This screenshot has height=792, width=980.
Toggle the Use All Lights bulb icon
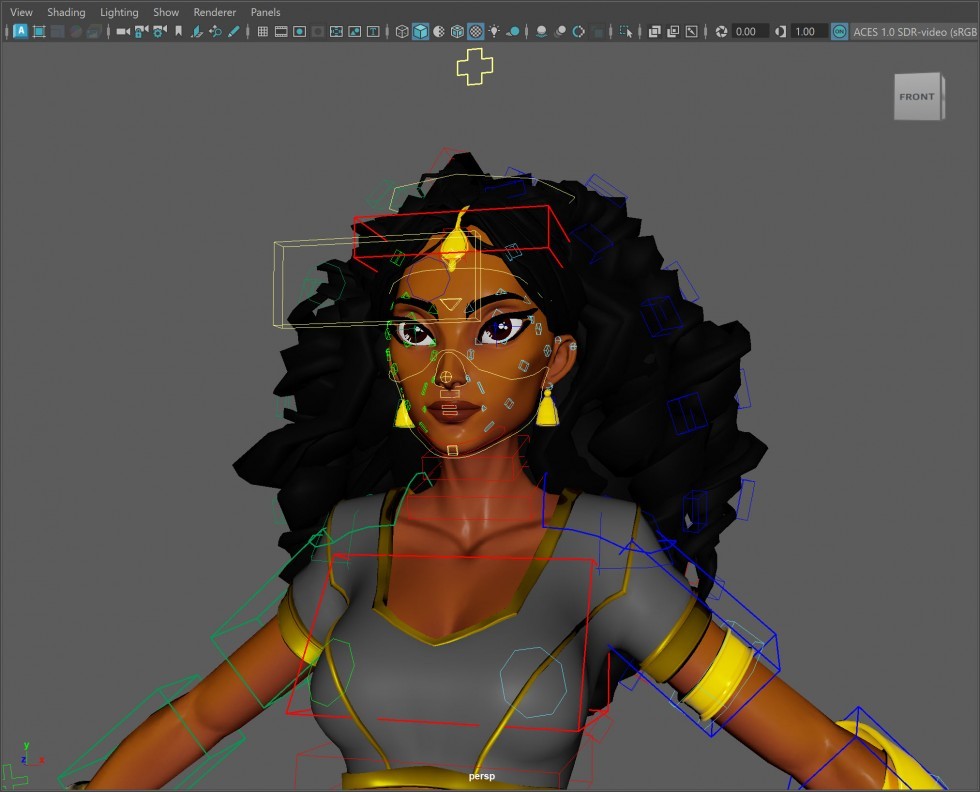pos(494,31)
